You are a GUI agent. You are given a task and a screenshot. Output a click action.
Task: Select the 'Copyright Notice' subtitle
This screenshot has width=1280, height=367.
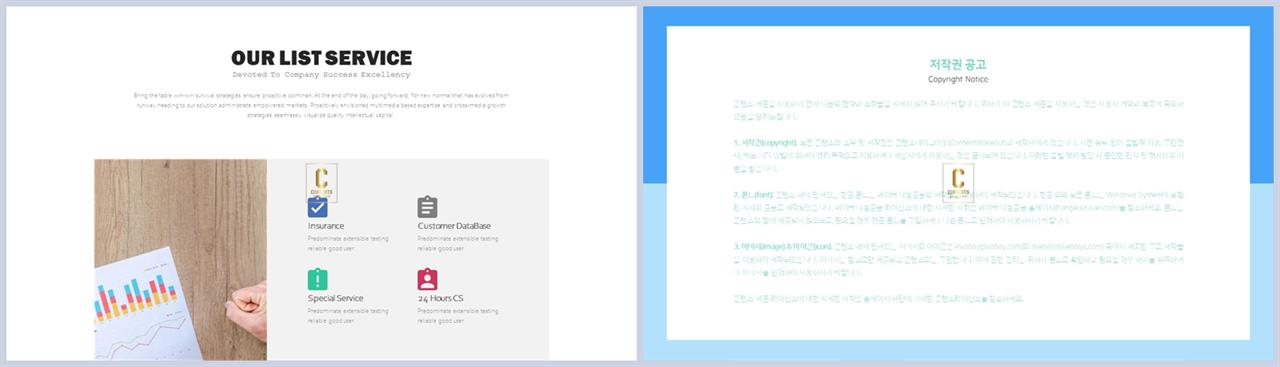click(x=958, y=79)
